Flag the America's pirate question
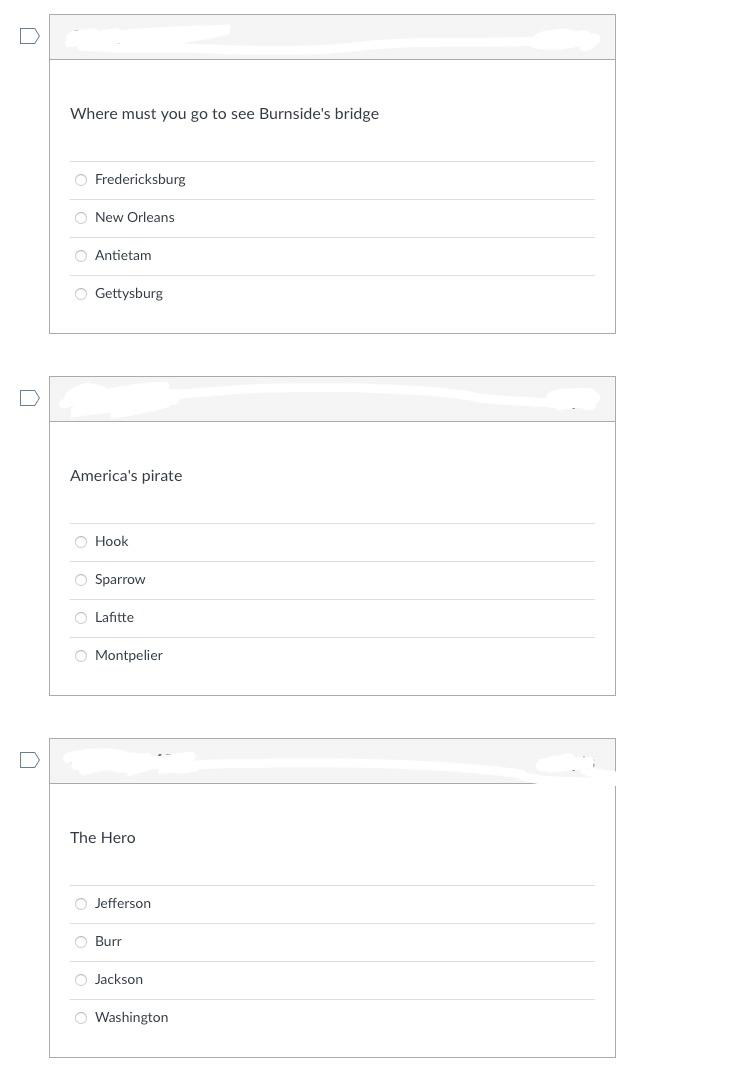 30,398
